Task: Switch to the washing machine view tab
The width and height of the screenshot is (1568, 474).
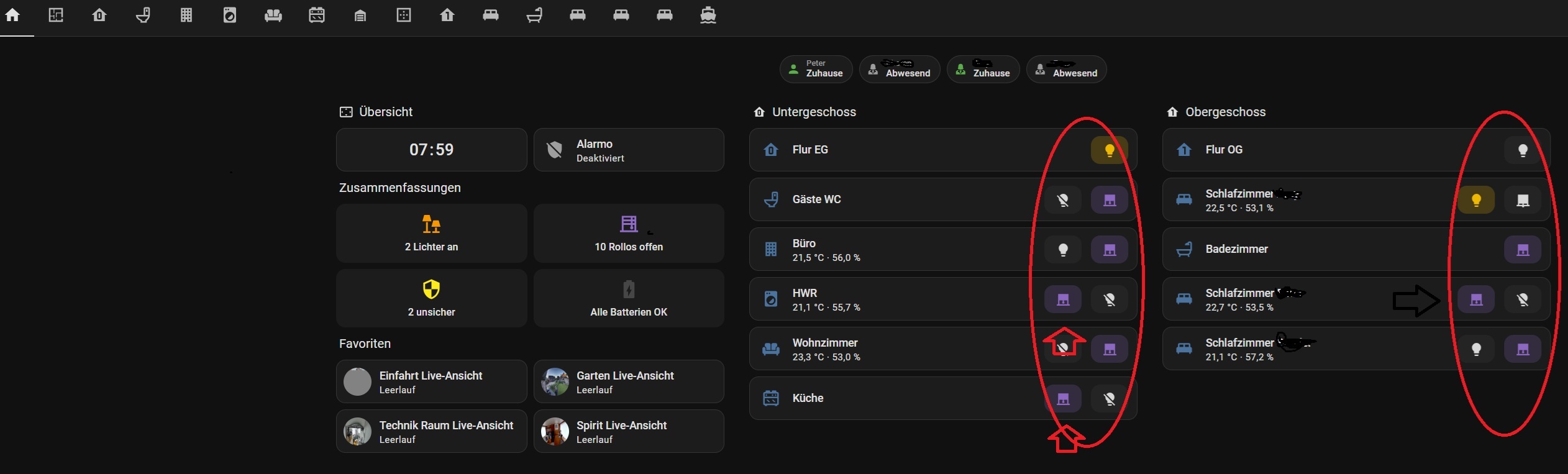Action: click(x=230, y=15)
